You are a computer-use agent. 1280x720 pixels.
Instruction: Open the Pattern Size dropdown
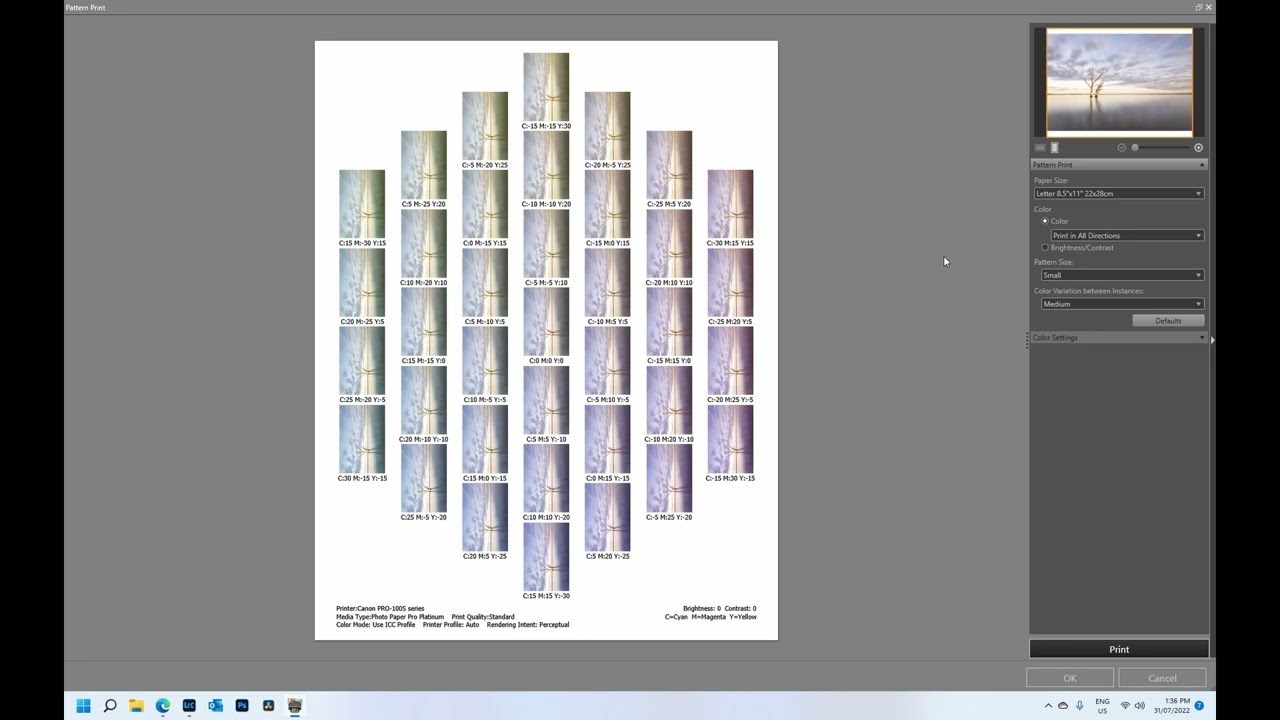(1122, 275)
